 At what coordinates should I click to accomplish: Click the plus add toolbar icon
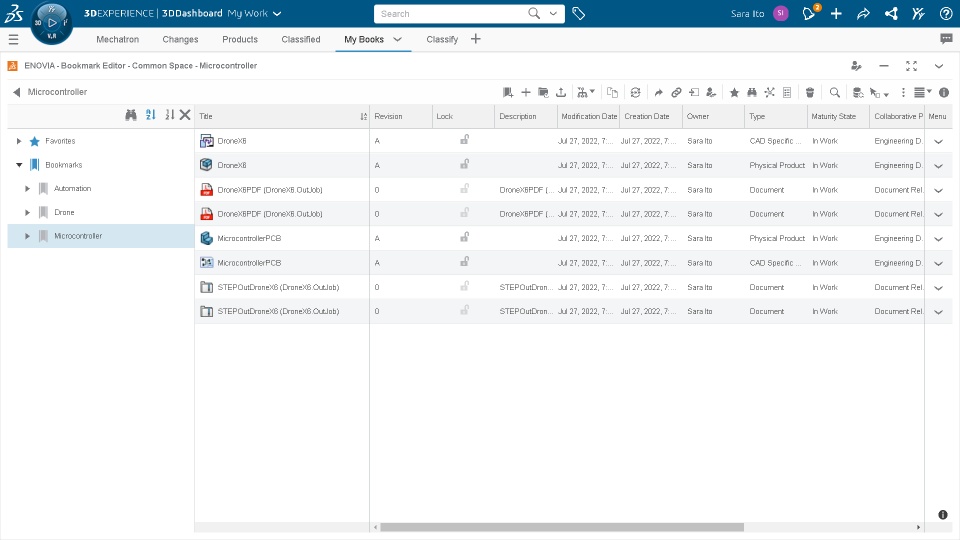tap(525, 92)
